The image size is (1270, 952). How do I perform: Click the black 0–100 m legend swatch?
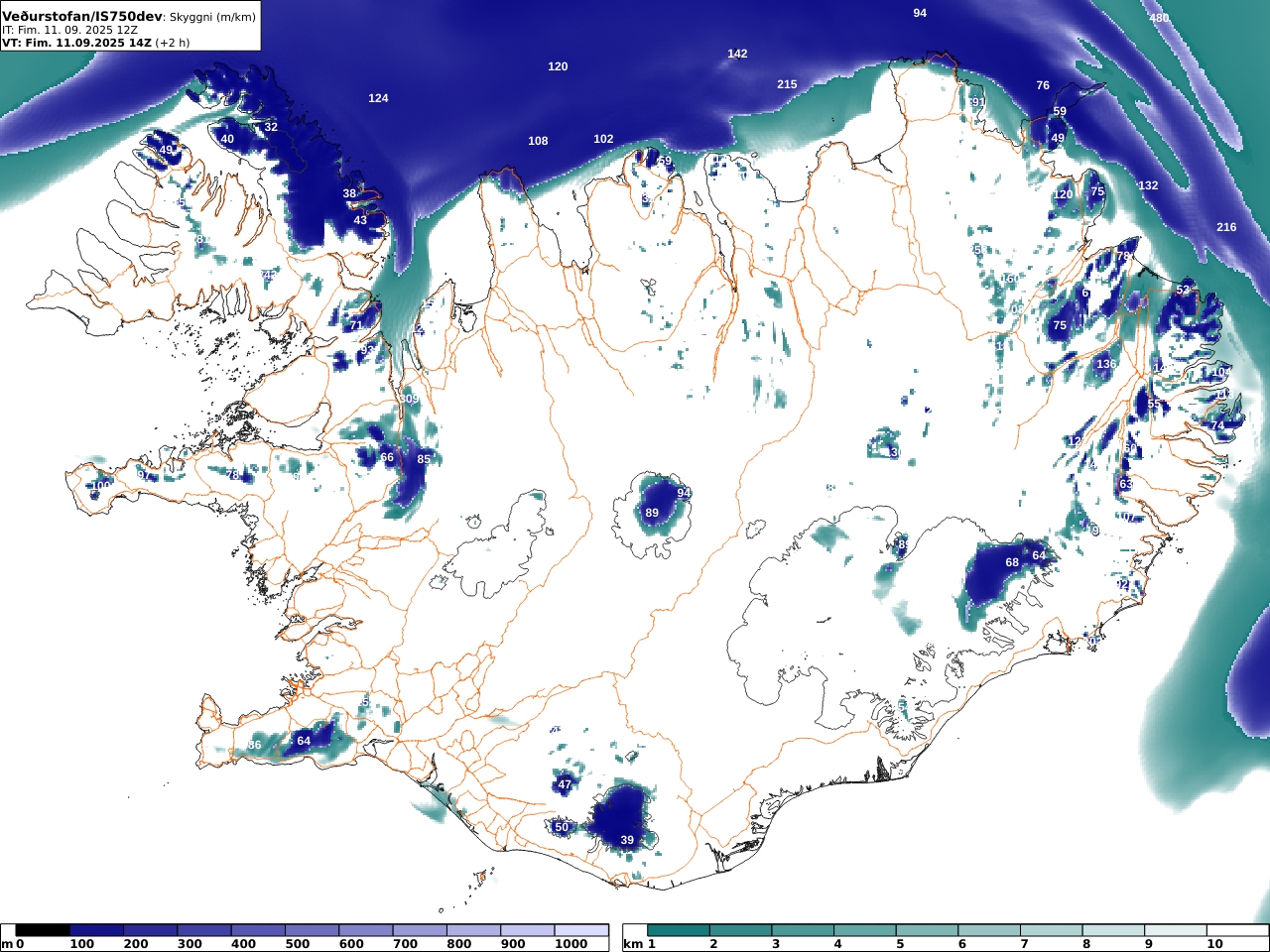43,930
